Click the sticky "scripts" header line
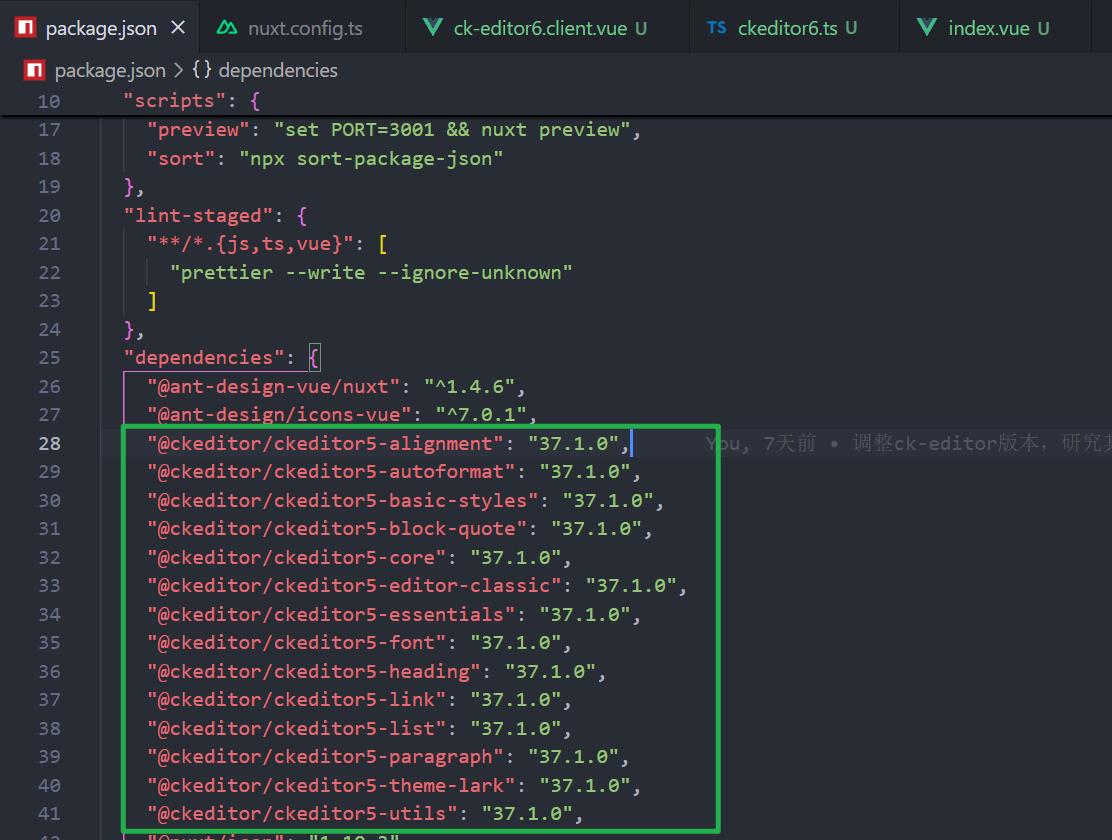 pyautogui.click(x=556, y=101)
